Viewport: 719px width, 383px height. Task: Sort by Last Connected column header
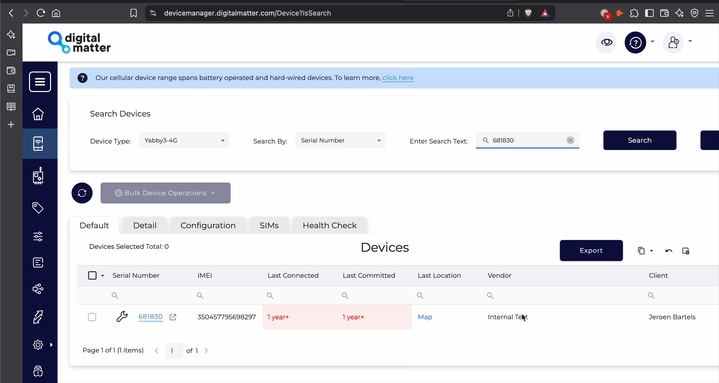293,275
